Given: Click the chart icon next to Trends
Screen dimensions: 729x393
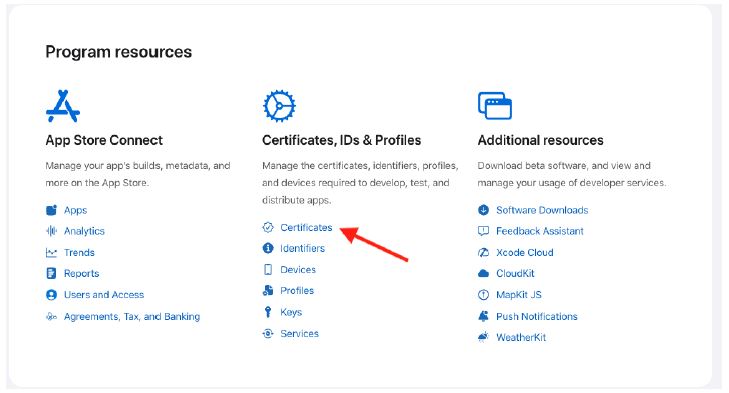Looking at the screenshot, I should (x=51, y=253).
